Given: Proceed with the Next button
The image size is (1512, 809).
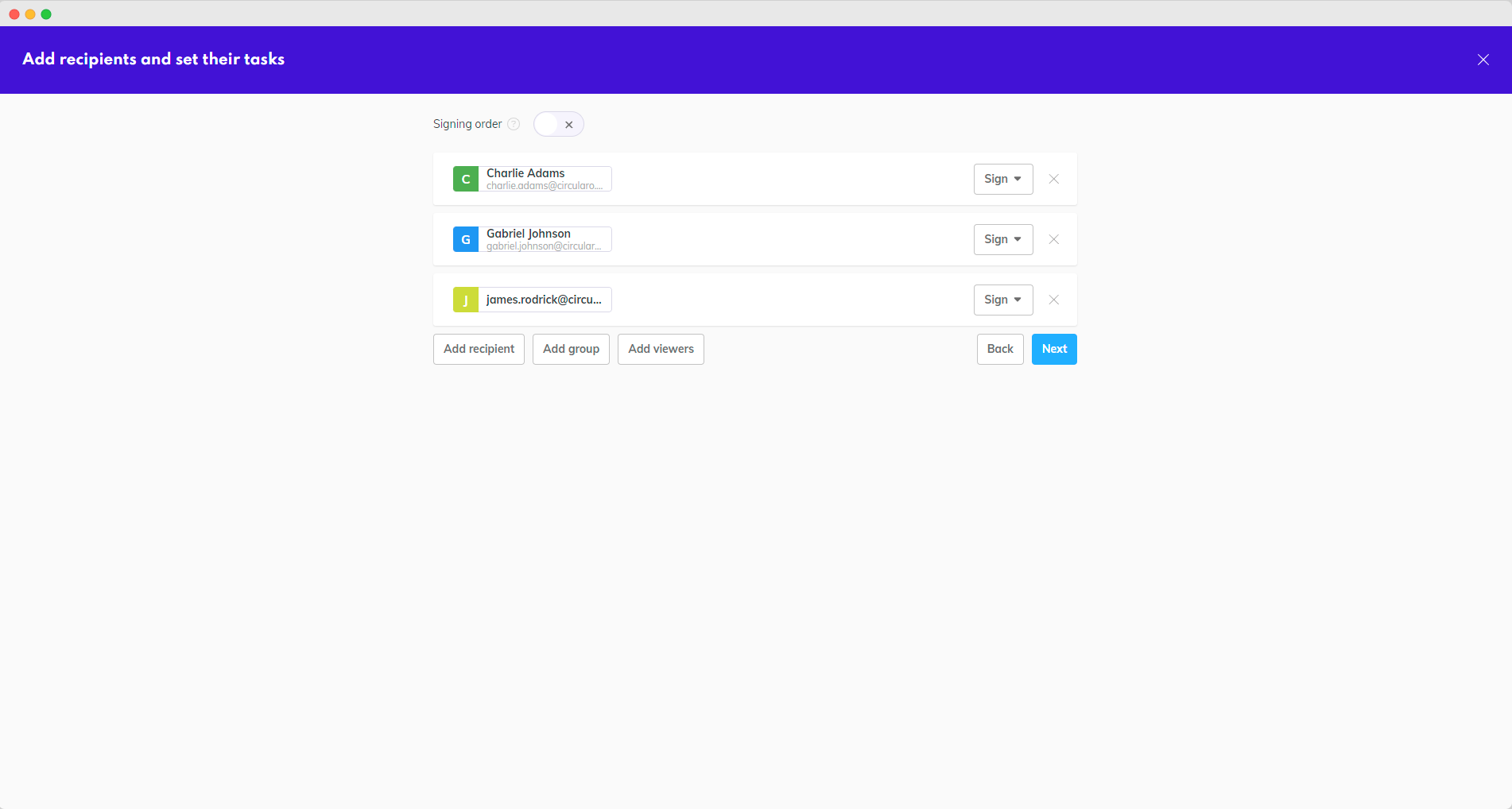Looking at the screenshot, I should pos(1053,349).
